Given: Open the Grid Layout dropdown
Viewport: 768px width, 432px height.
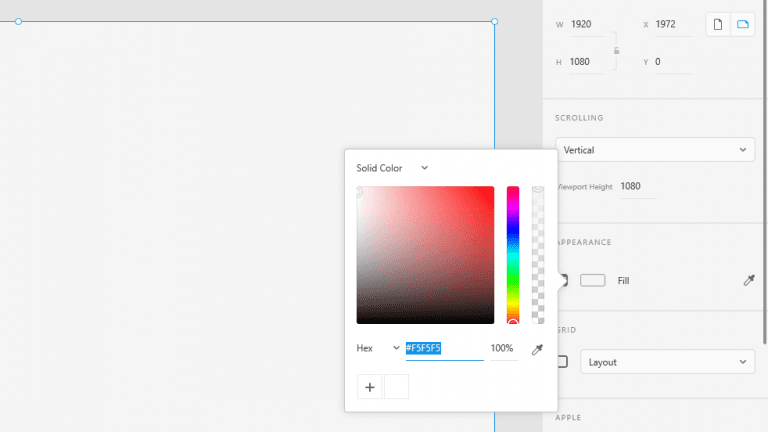Looking at the screenshot, I should point(667,362).
